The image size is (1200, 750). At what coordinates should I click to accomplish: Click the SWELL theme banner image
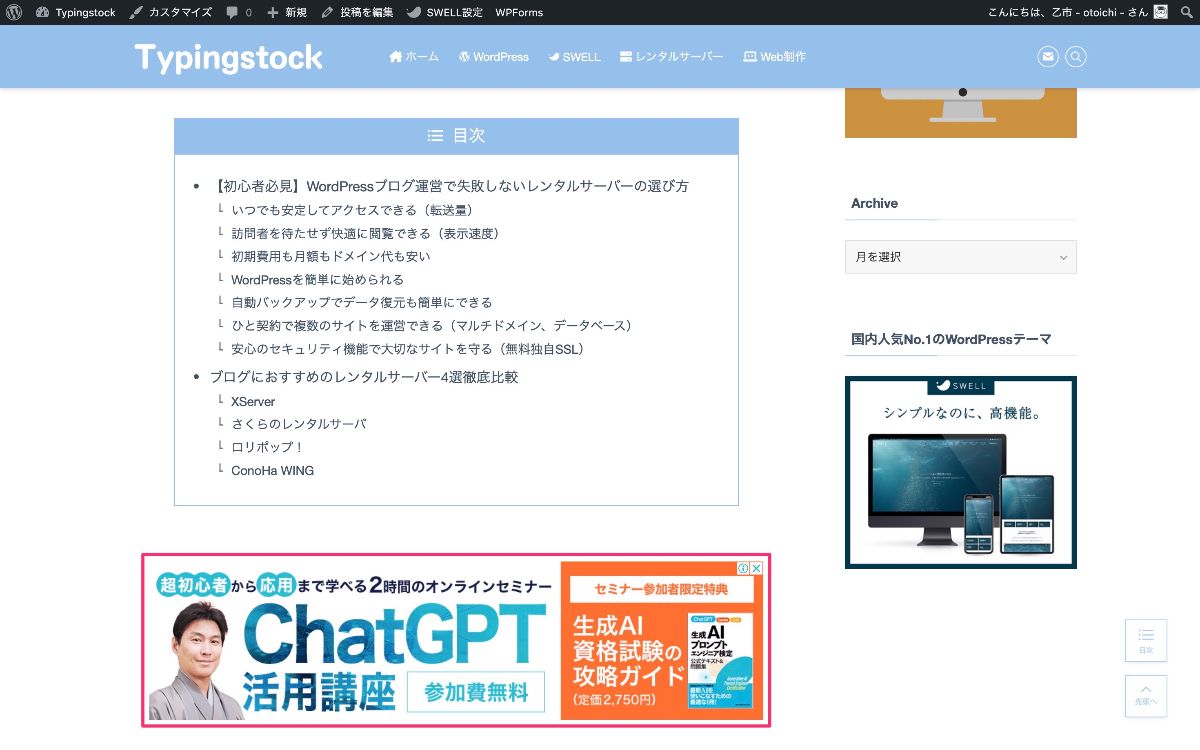[x=961, y=472]
